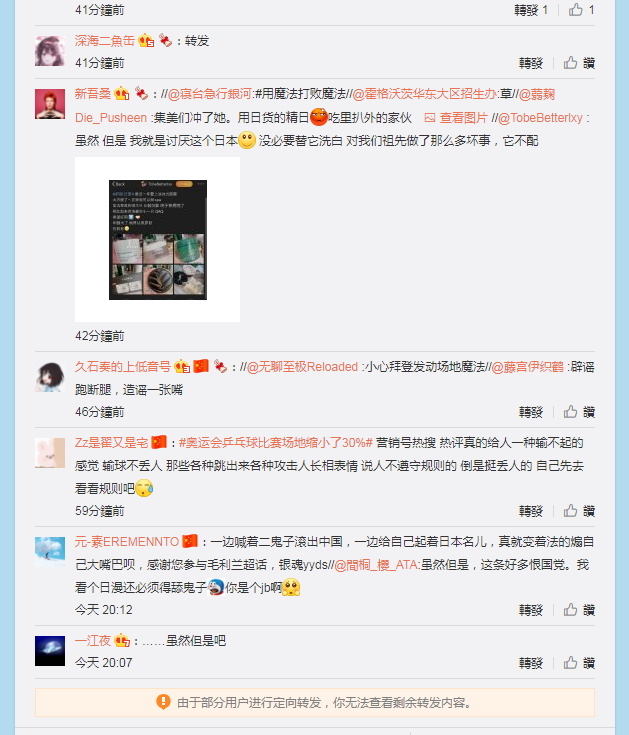The height and width of the screenshot is (735, 629).
Task: Like the 深海二魚缶 repost with thumbs-up
Action: pyautogui.click(x=579, y=63)
